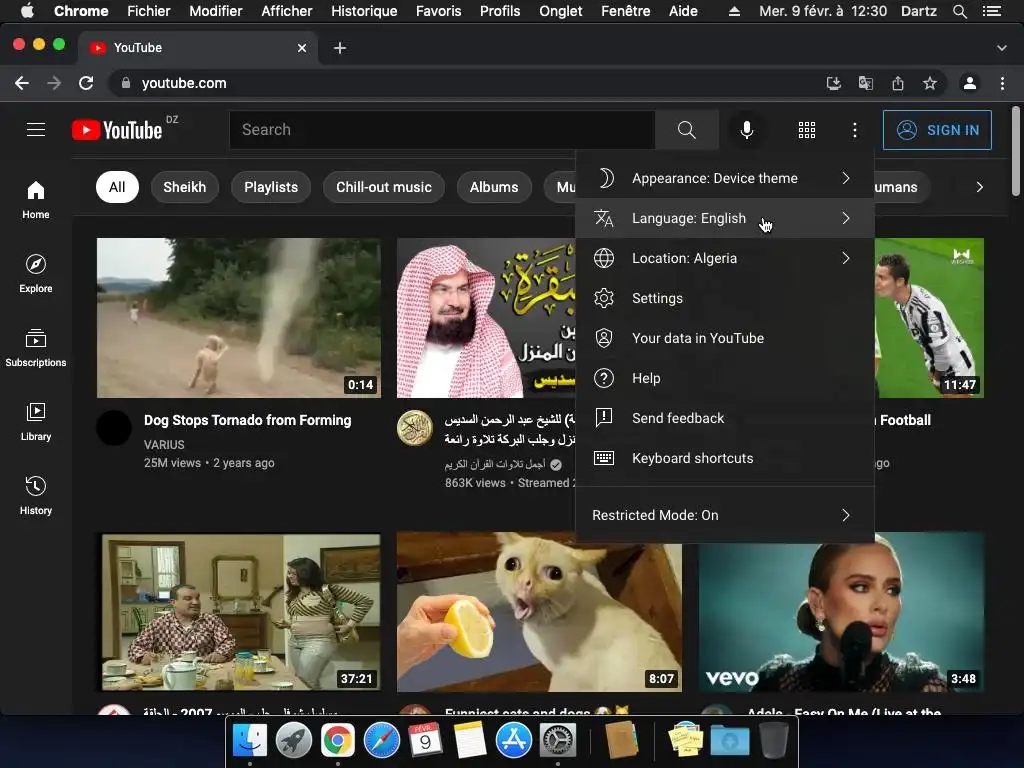Open the 11:47 football video thumbnail
The image size is (1024, 768).
point(929,317)
